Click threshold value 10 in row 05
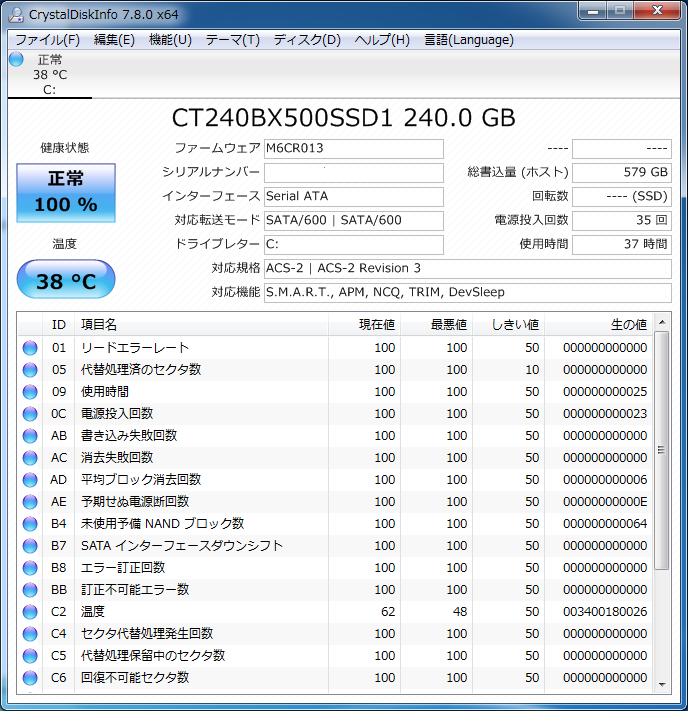Screen dimensions: 688x711 [532, 370]
